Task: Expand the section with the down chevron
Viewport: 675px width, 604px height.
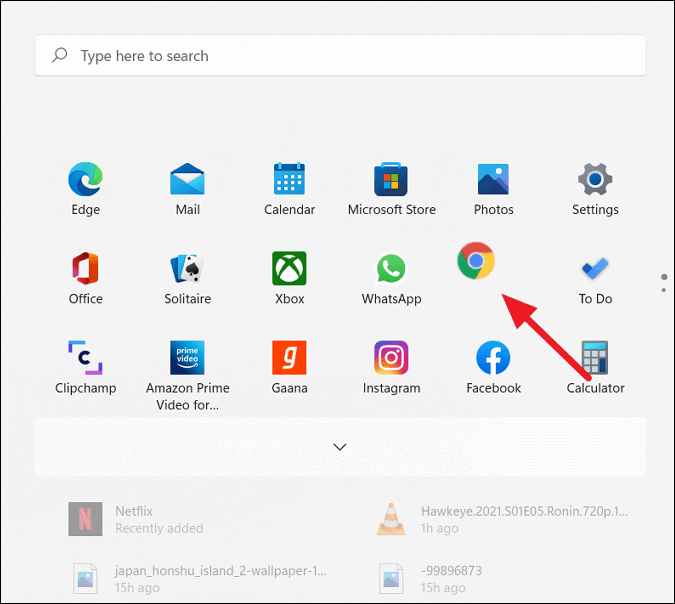Action: 340,447
